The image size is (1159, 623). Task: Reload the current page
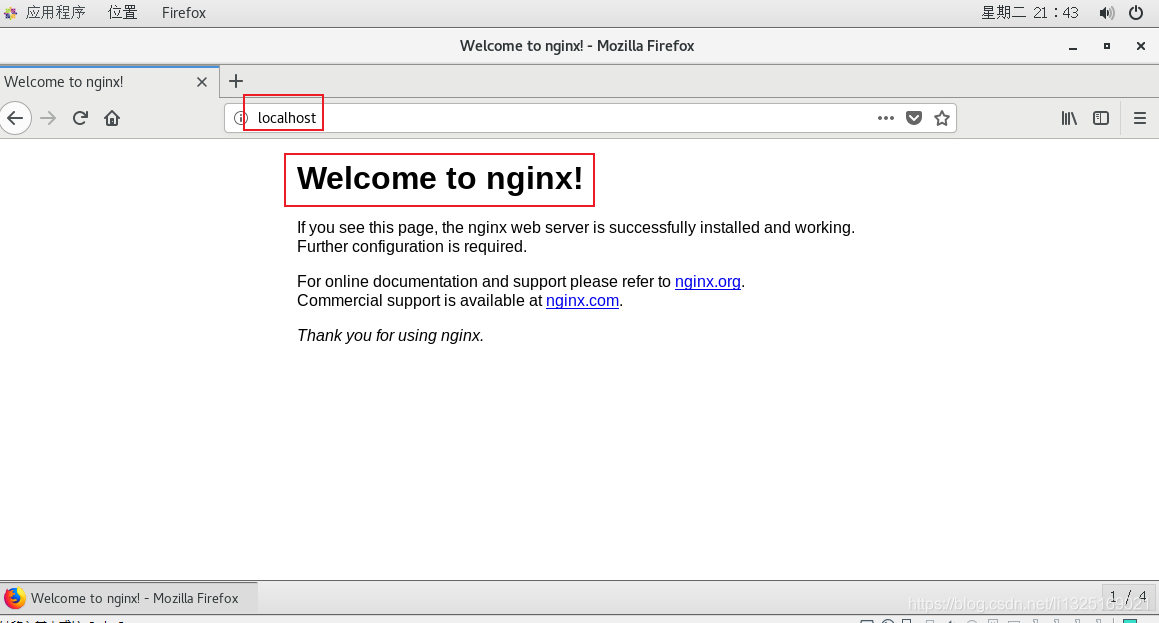(80, 118)
